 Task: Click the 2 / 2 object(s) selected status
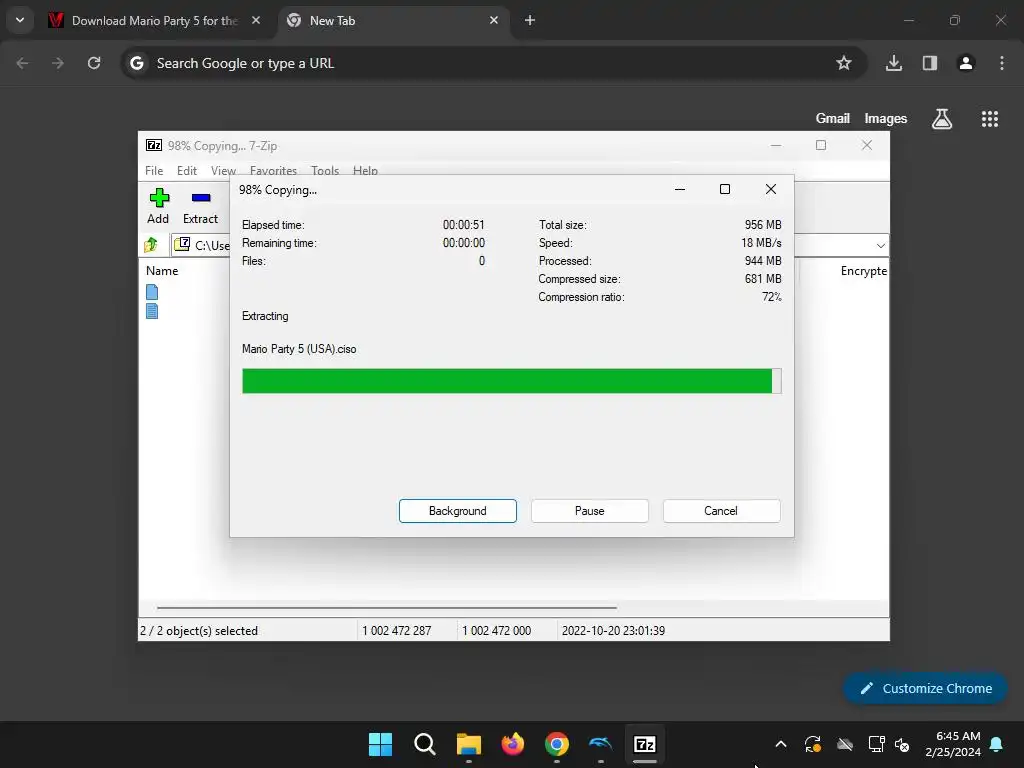[x=199, y=631]
